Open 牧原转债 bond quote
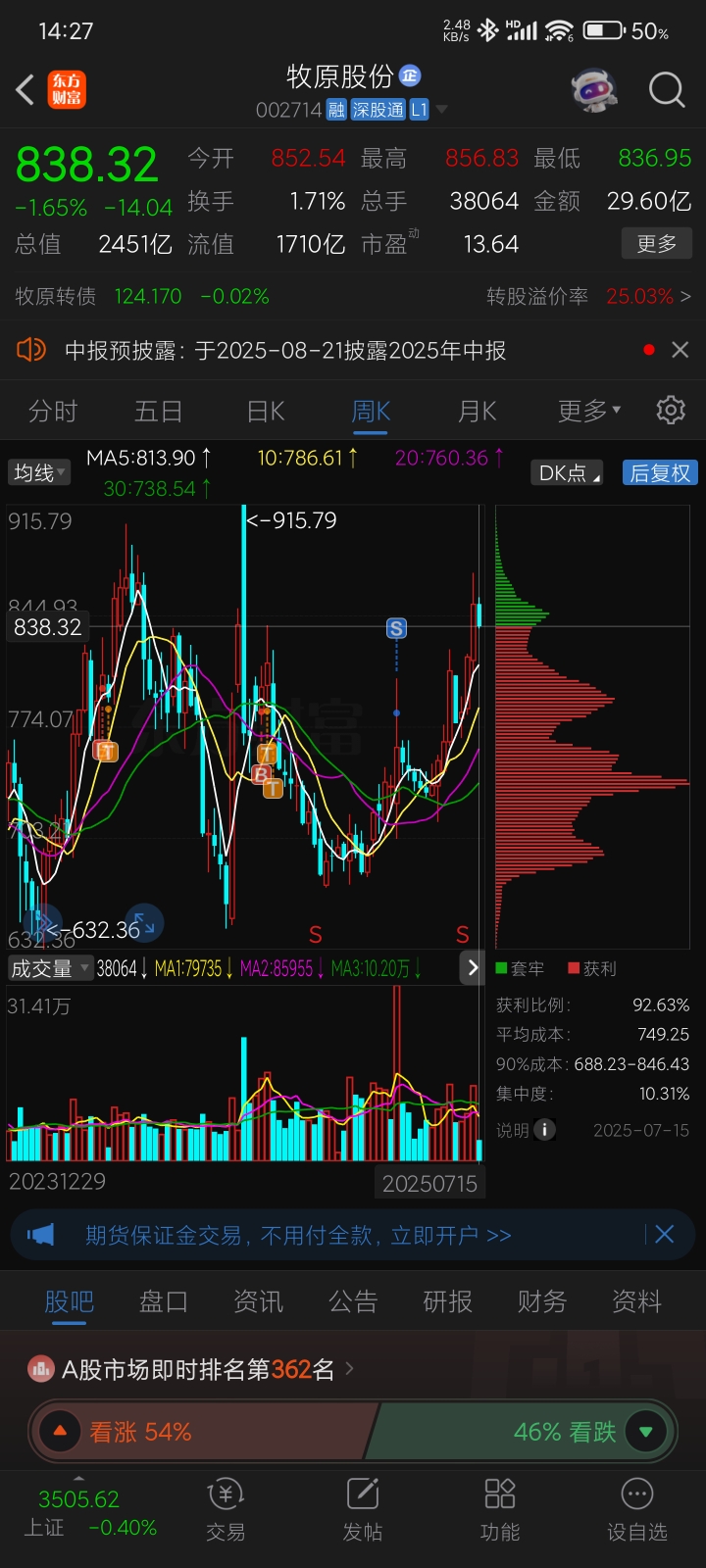Image resolution: width=706 pixels, height=1568 pixels. 142,296
